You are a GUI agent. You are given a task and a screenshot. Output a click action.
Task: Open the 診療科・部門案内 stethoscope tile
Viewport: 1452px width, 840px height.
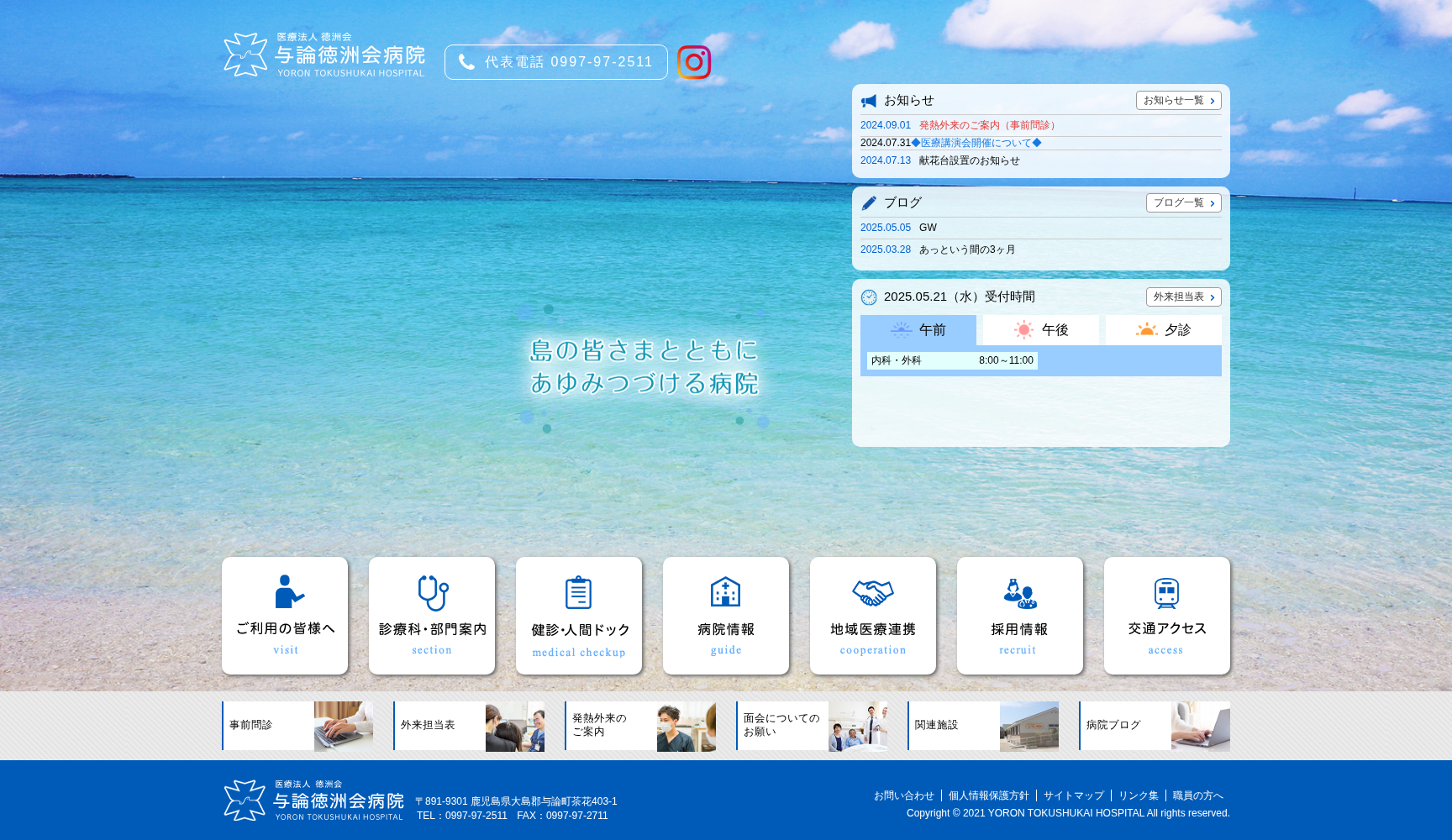[432, 615]
